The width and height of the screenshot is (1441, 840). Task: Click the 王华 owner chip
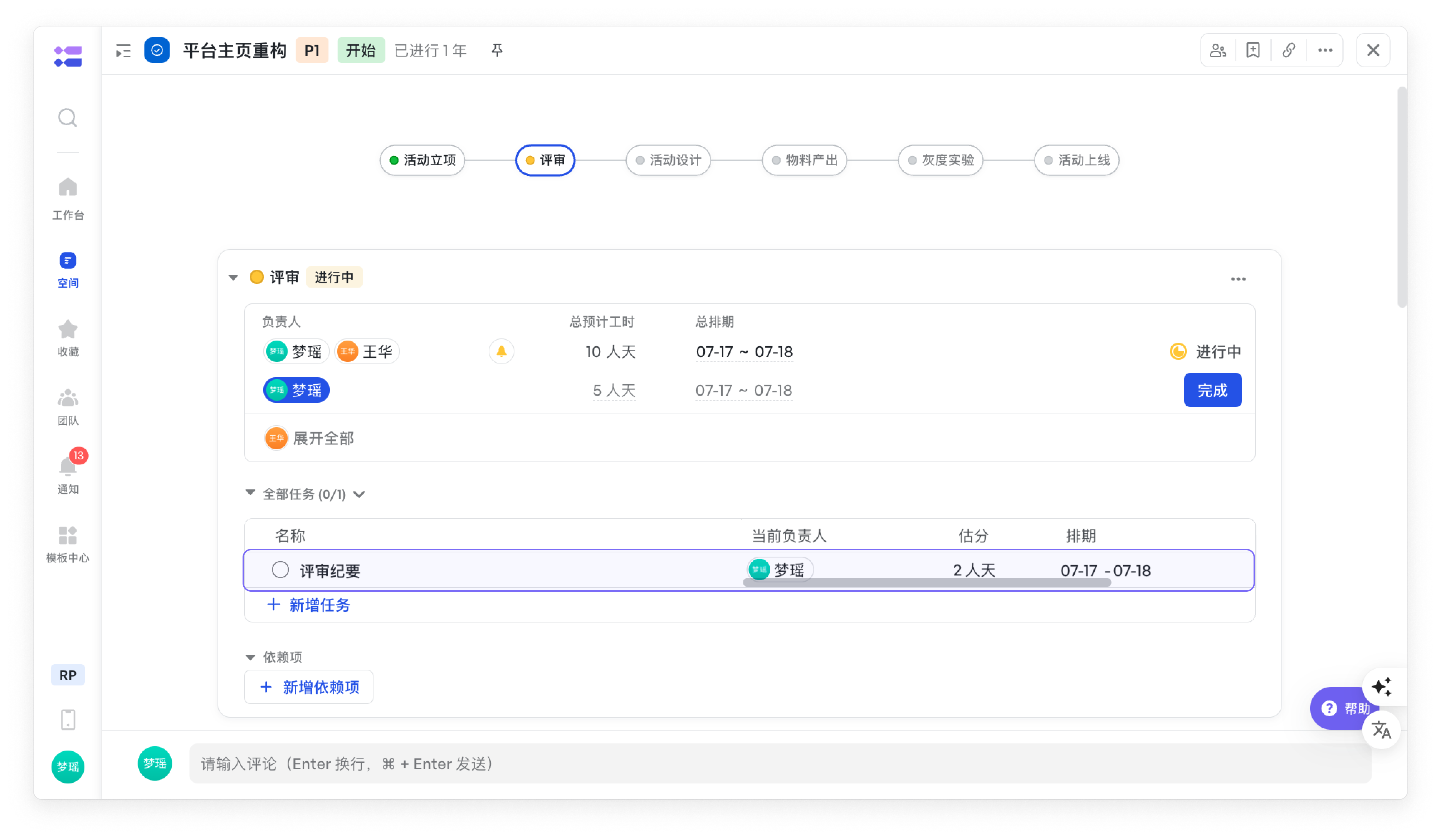[367, 352]
